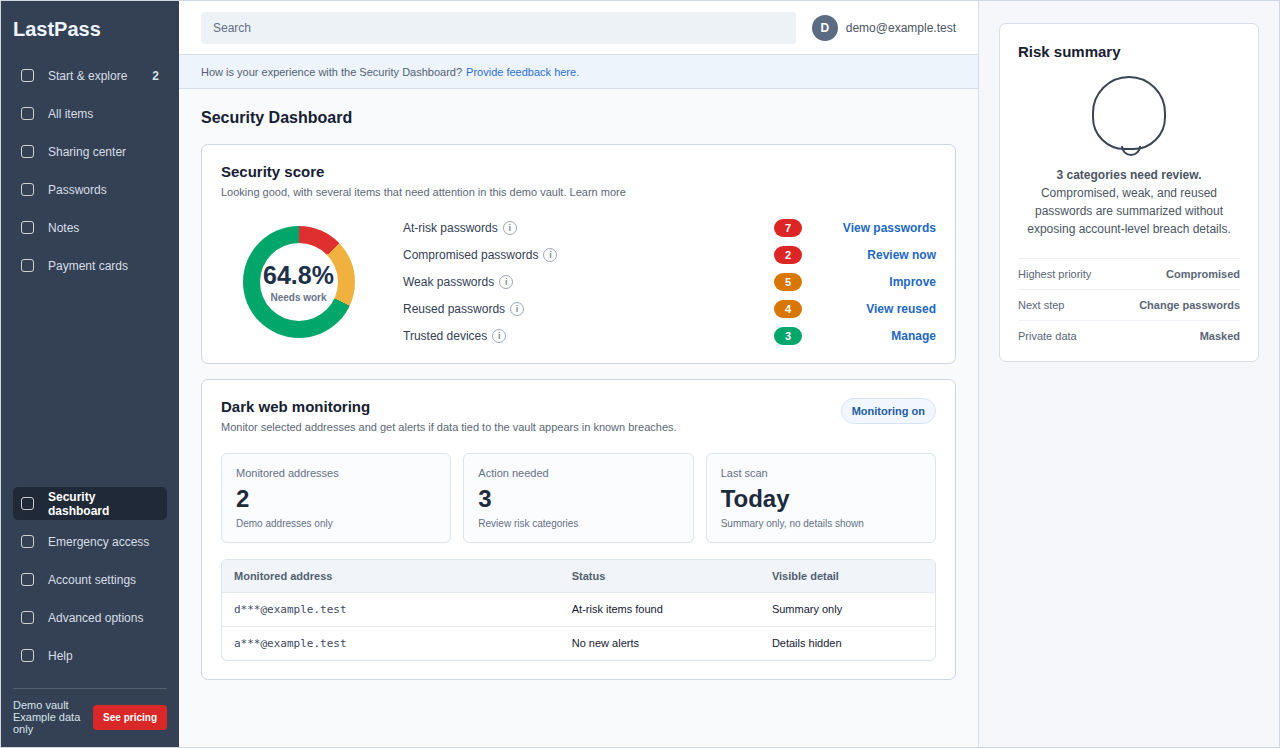Click Manage link for trusted devices
Image resolution: width=1280 pixels, height=748 pixels.
coord(913,336)
